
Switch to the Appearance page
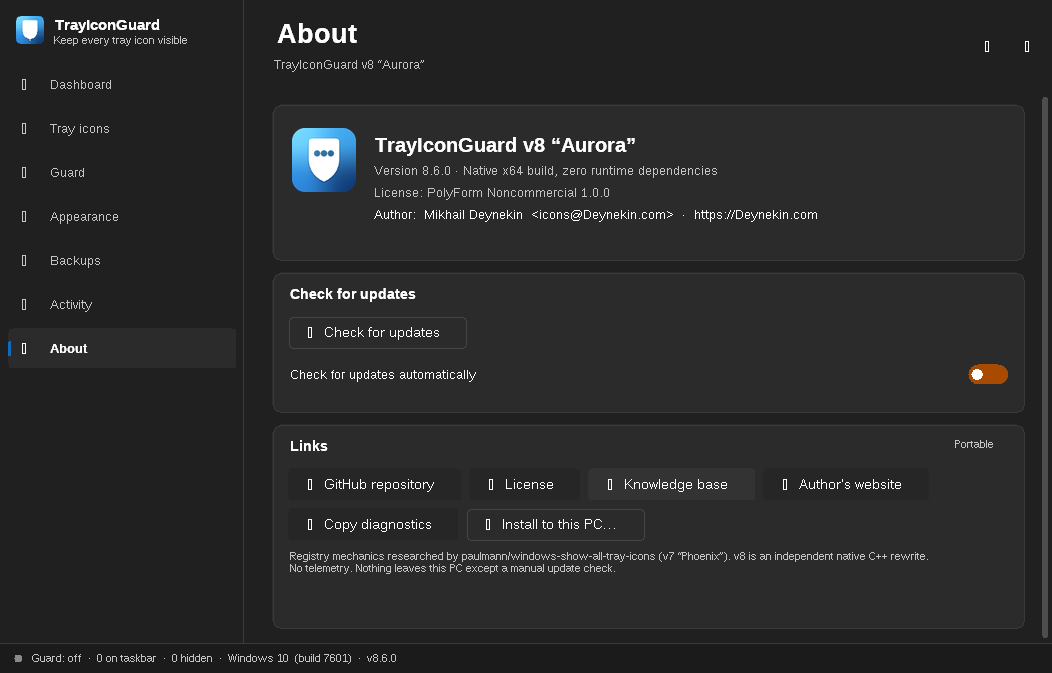(121, 217)
